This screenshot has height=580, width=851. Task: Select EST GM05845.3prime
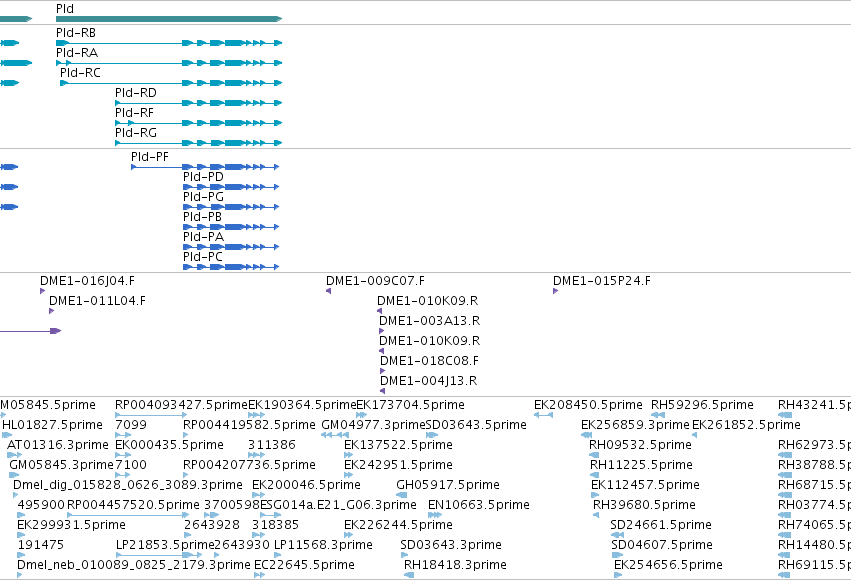(61, 466)
